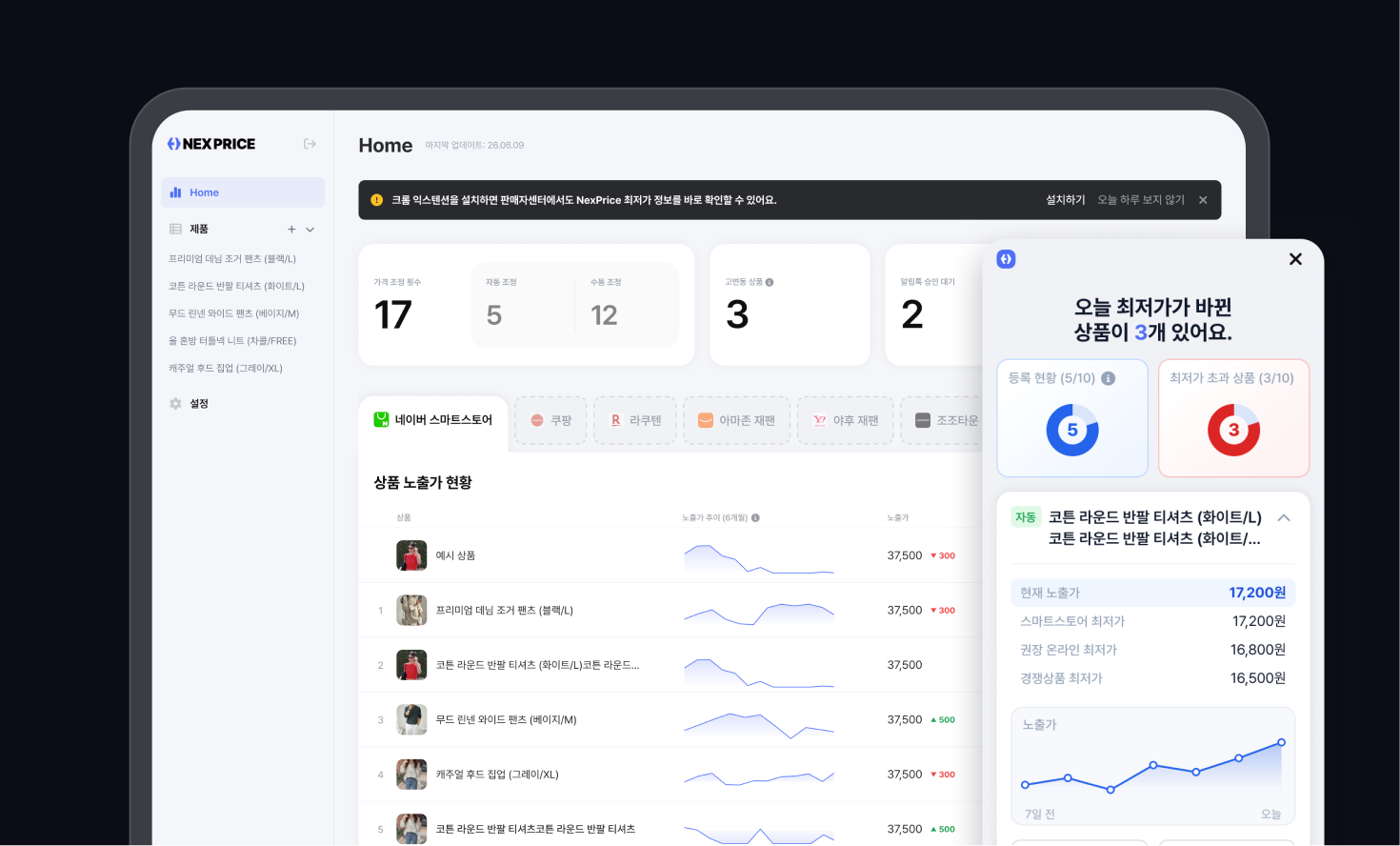Click the 예시 상품 thumbnail

point(411,555)
